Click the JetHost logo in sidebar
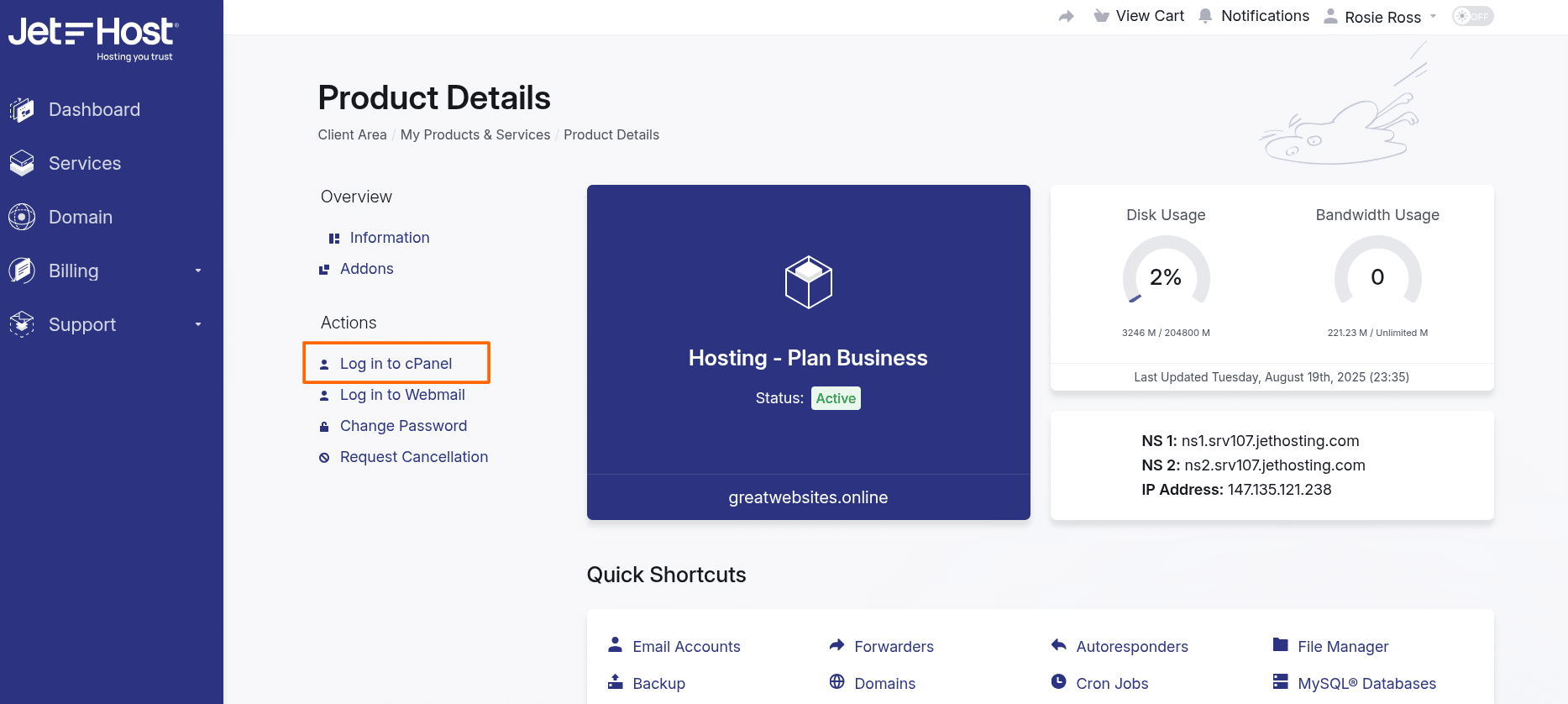 click(92, 39)
